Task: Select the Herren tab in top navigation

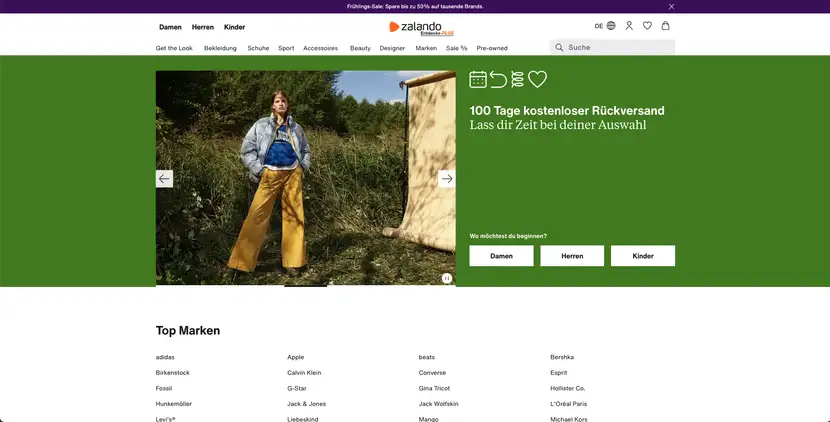Action: point(203,27)
